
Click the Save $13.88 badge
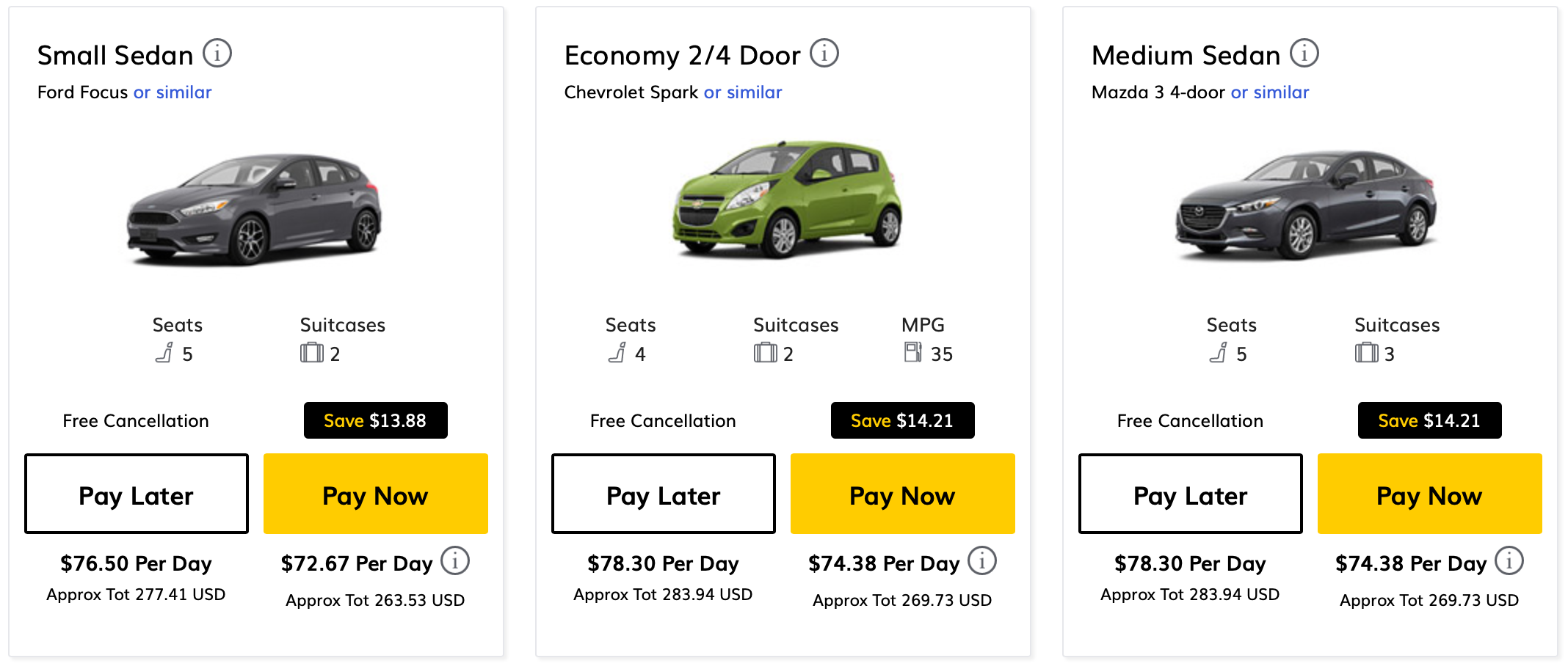tap(375, 420)
